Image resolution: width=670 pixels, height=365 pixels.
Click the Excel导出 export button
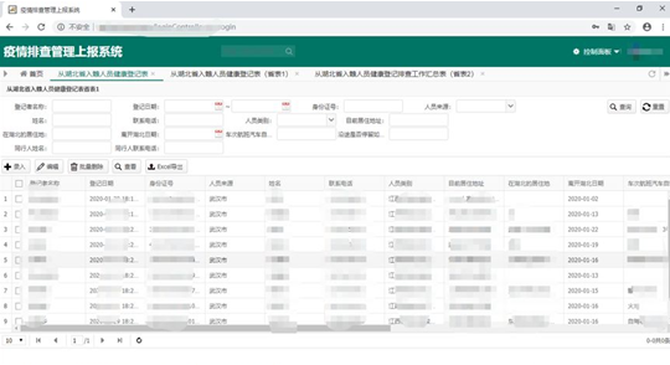[166, 167]
